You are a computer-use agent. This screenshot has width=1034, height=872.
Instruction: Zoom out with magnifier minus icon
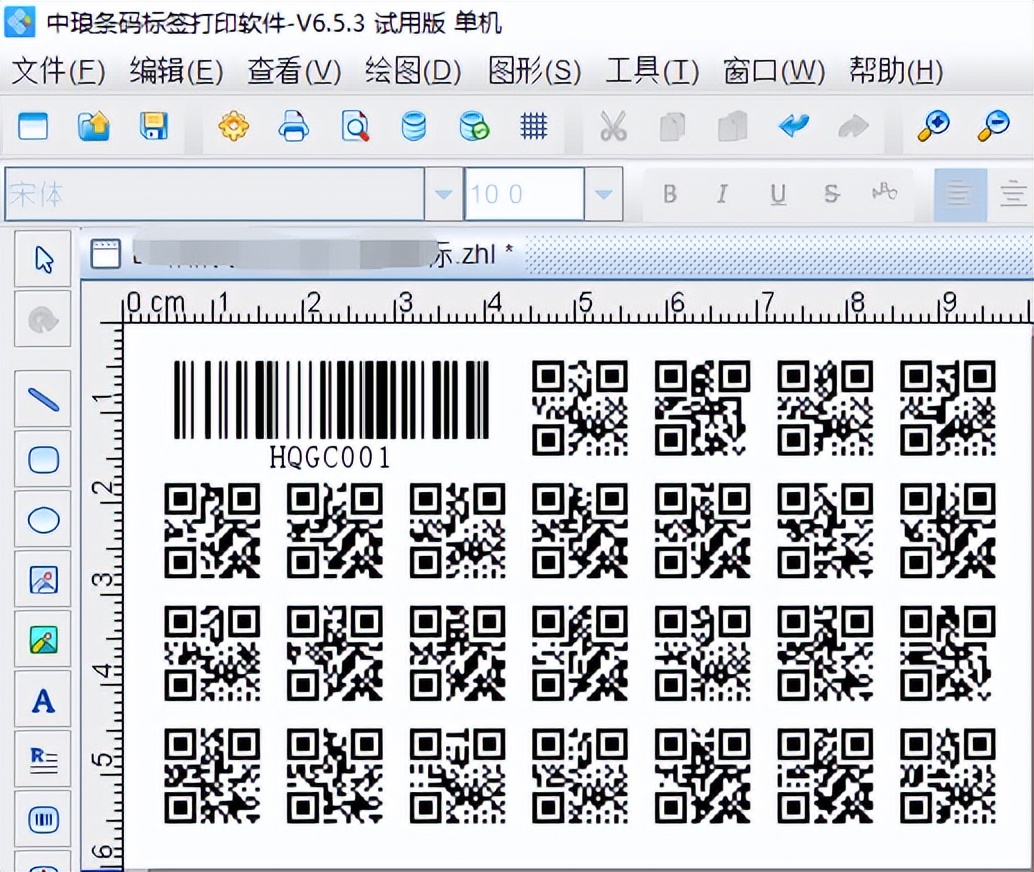click(993, 125)
